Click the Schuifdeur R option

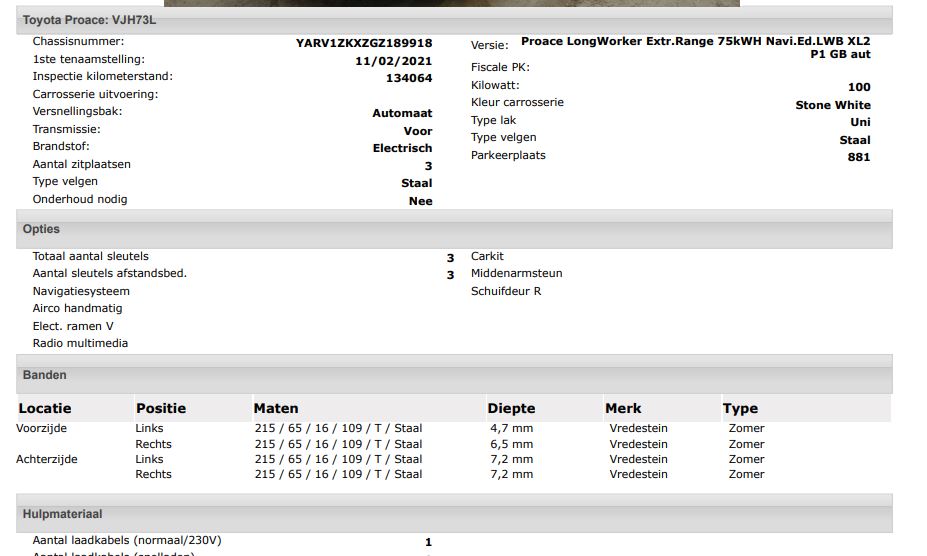pos(506,291)
